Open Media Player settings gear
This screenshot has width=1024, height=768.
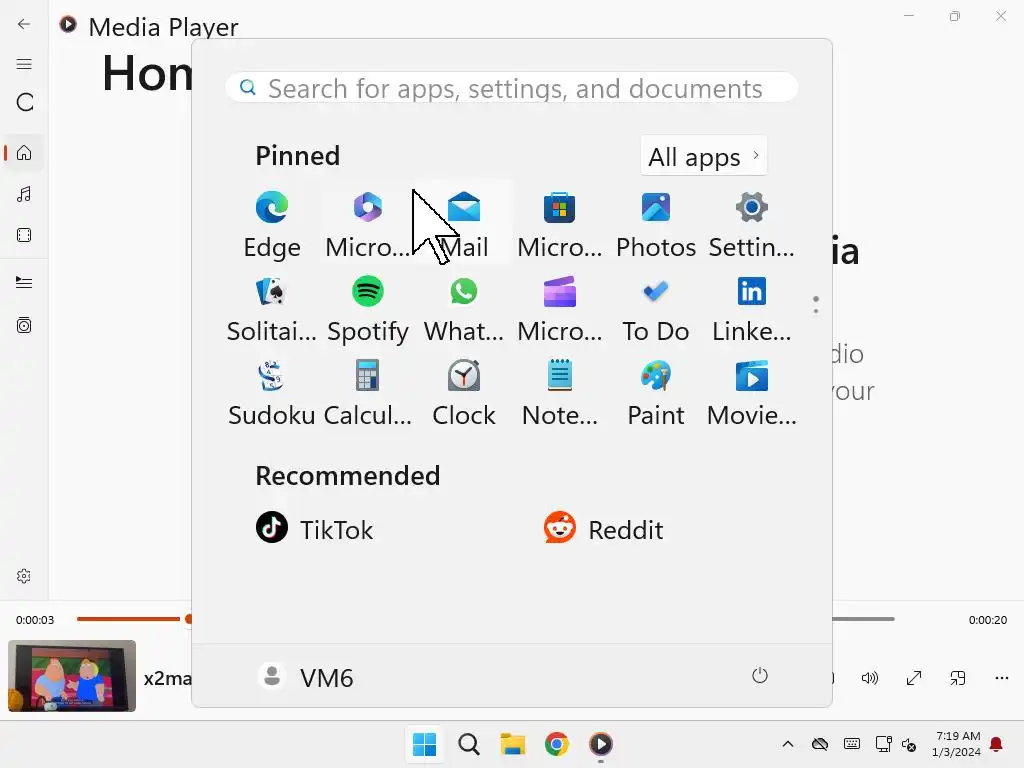click(x=24, y=576)
